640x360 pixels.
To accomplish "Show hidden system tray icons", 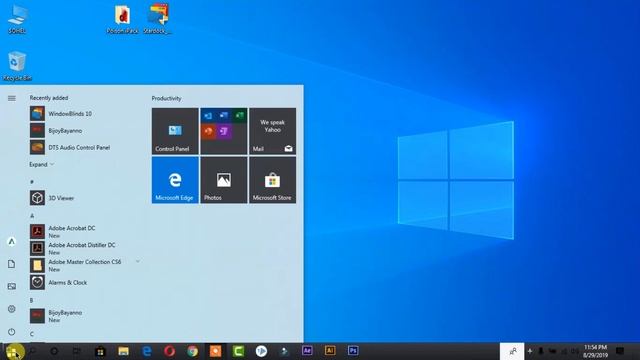I will 530,351.
